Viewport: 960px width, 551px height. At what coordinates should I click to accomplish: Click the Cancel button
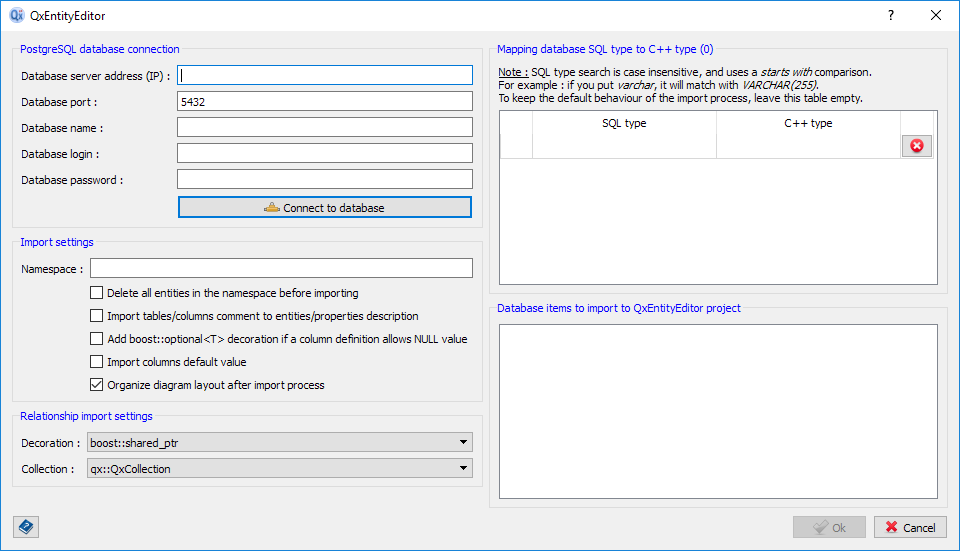pyautogui.click(x=910, y=527)
